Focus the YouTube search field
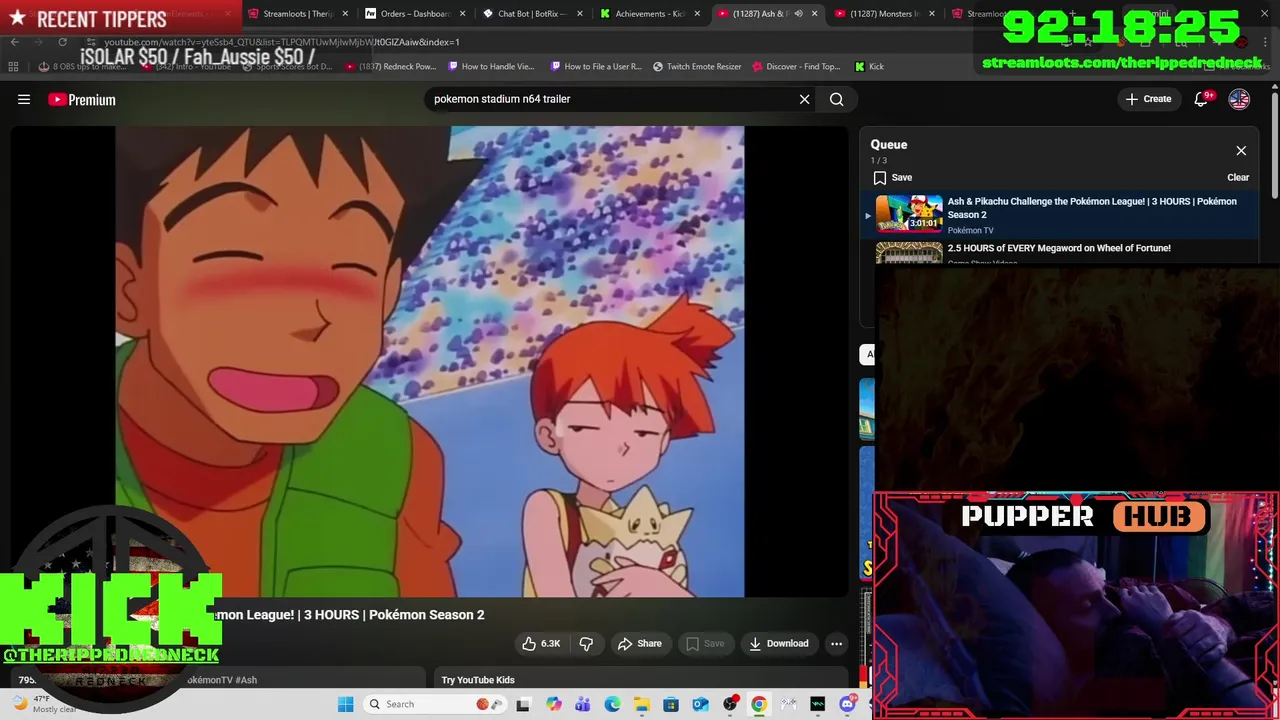Viewport: 1280px width, 720px height. tap(610, 99)
